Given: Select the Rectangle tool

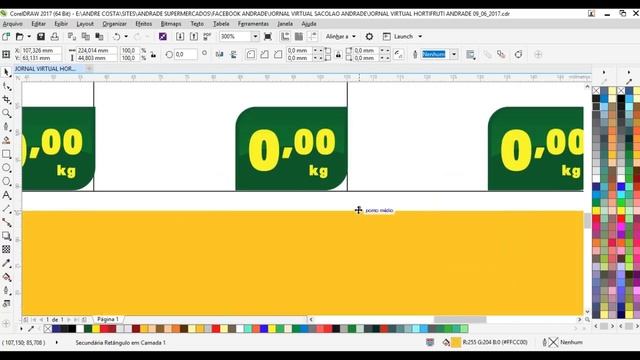Looking at the screenshot, I should 6,154.
